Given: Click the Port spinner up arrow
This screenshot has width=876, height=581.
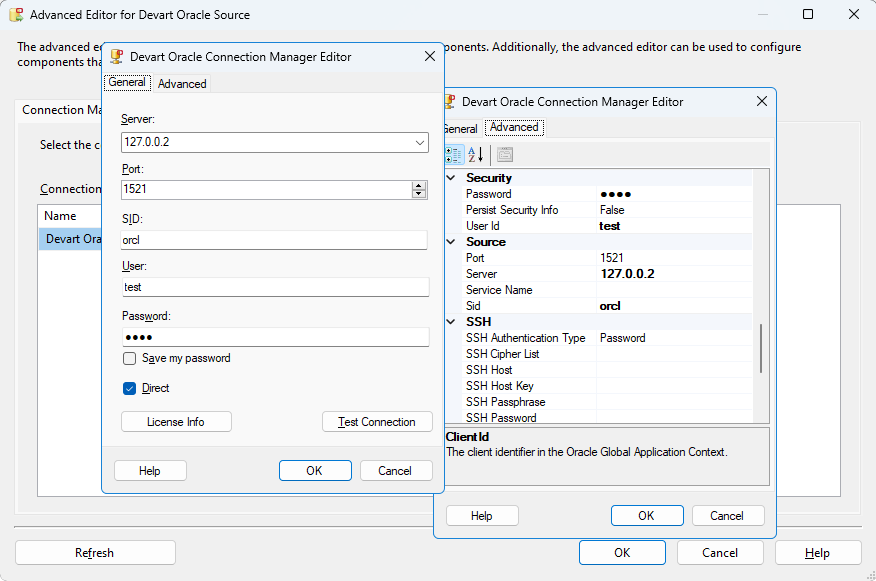Looking at the screenshot, I should click(x=419, y=186).
